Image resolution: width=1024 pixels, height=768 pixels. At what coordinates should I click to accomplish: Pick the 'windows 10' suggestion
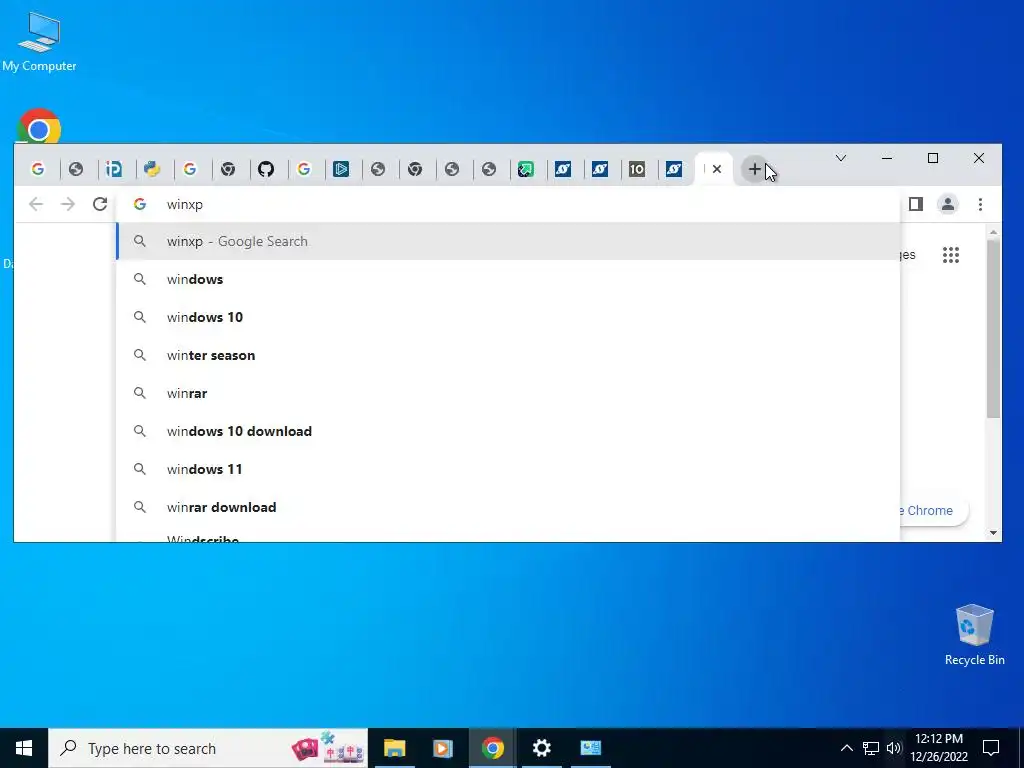508,317
